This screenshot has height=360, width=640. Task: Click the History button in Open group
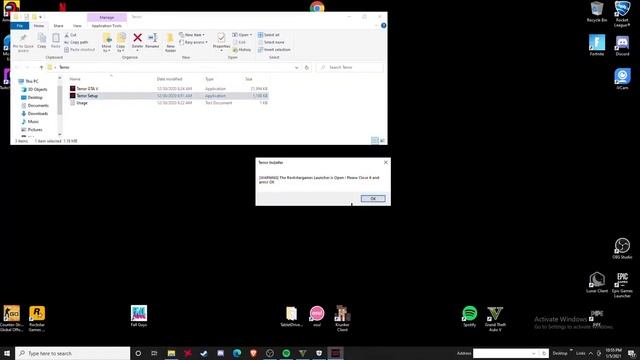coord(242,49)
